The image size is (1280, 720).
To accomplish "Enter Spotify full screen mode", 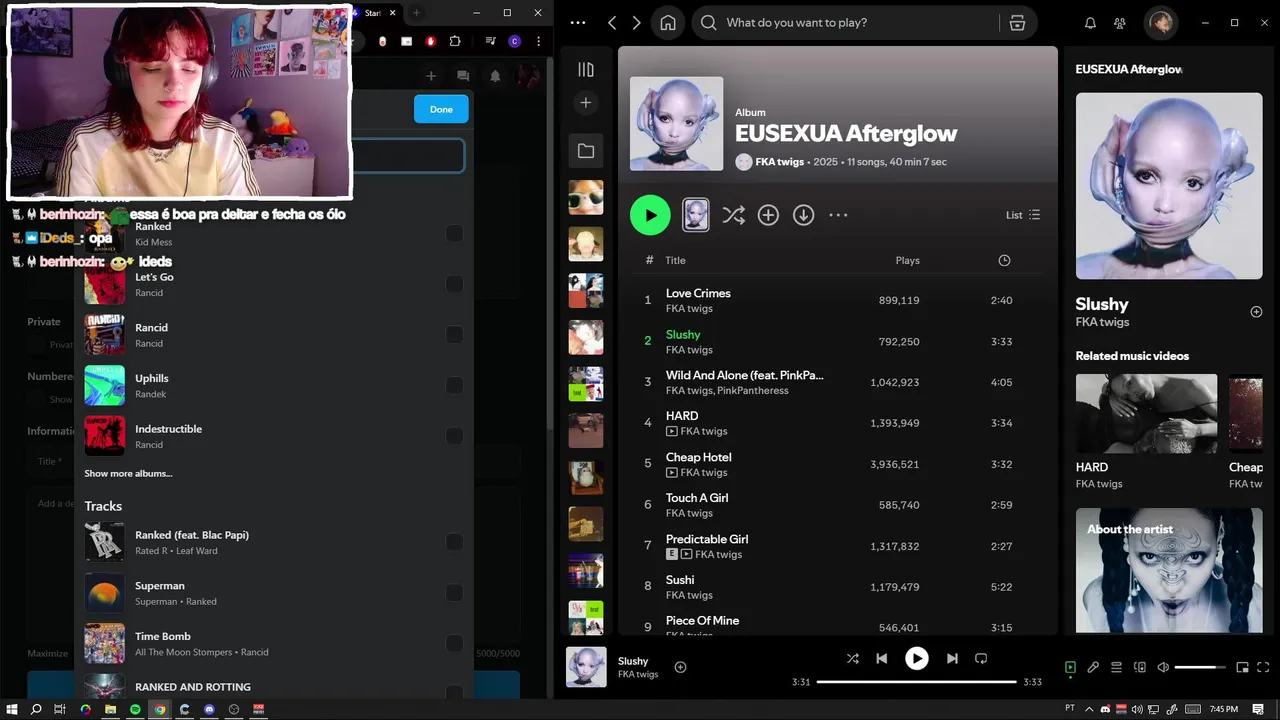I will [1265, 667].
